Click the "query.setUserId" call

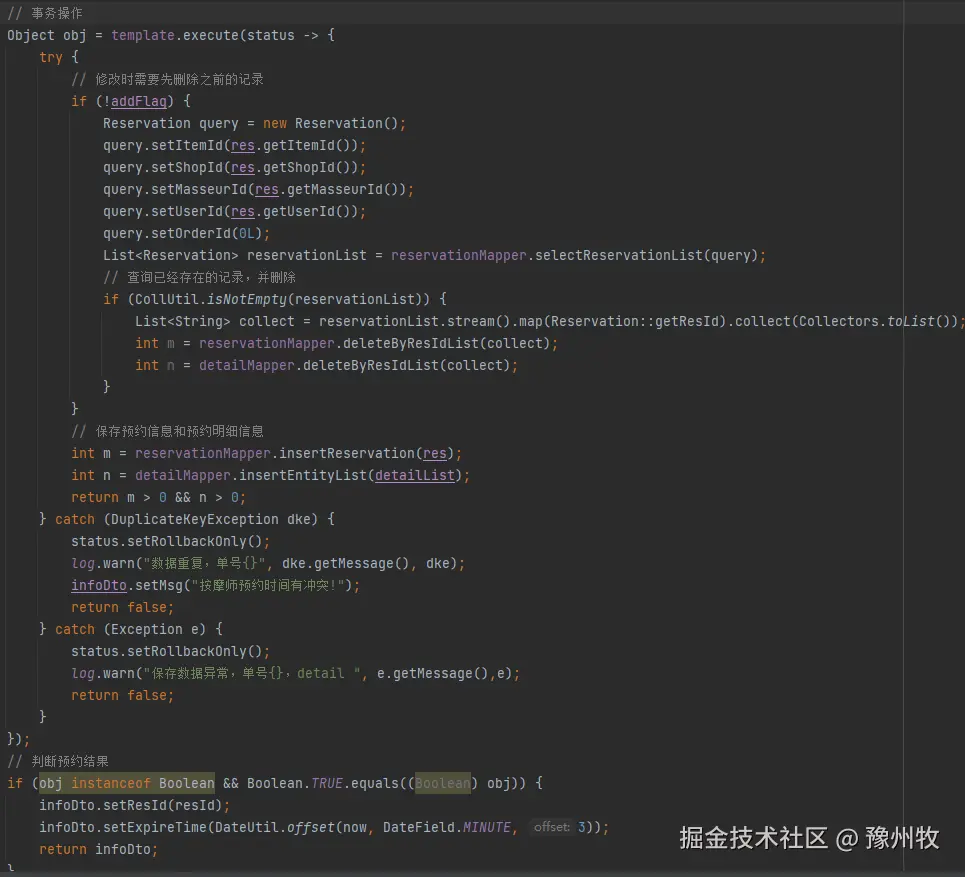coord(162,212)
